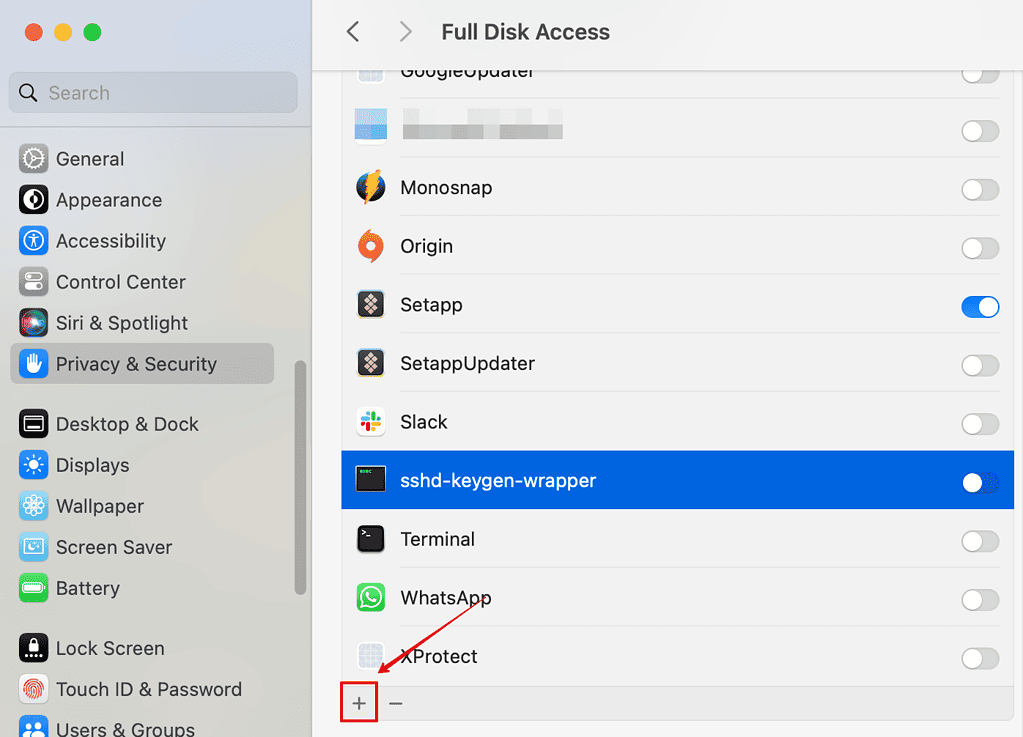Click the WhatsApp app icon
This screenshot has width=1023, height=737.
370,597
